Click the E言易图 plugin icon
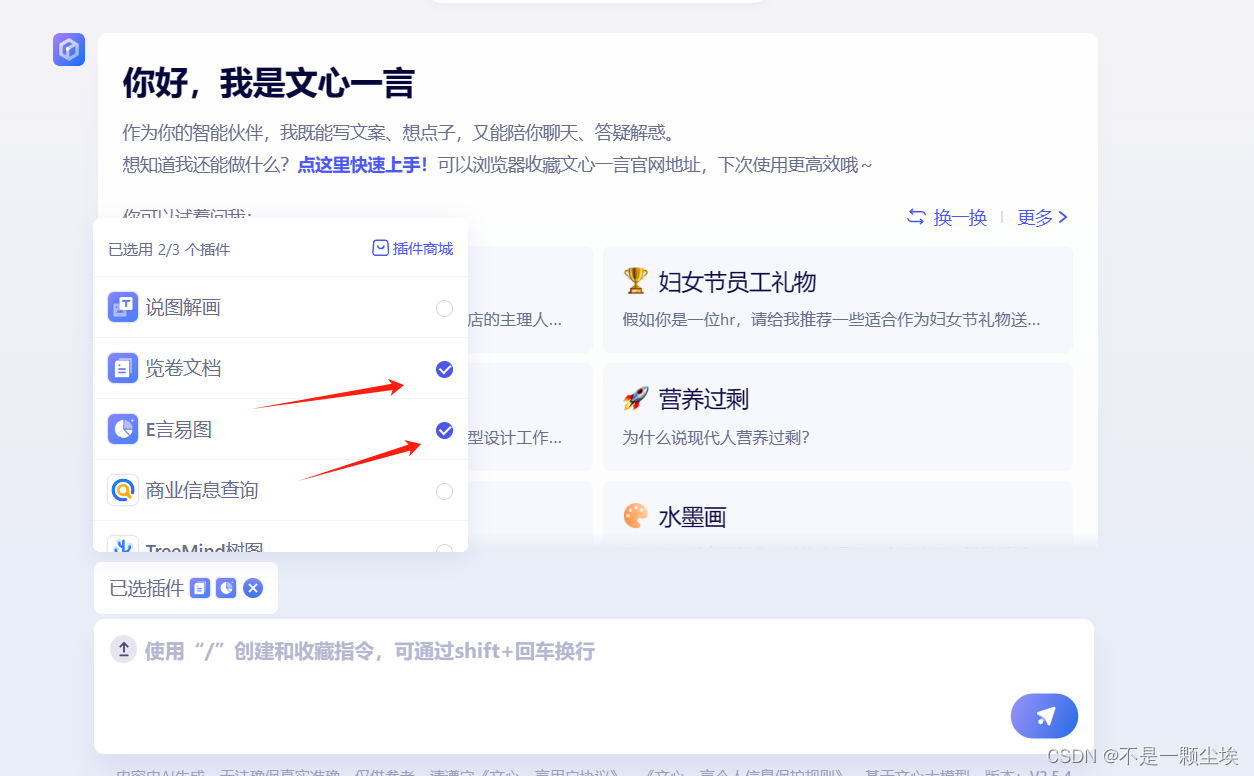The height and width of the screenshot is (776, 1254). (x=123, y=429)
